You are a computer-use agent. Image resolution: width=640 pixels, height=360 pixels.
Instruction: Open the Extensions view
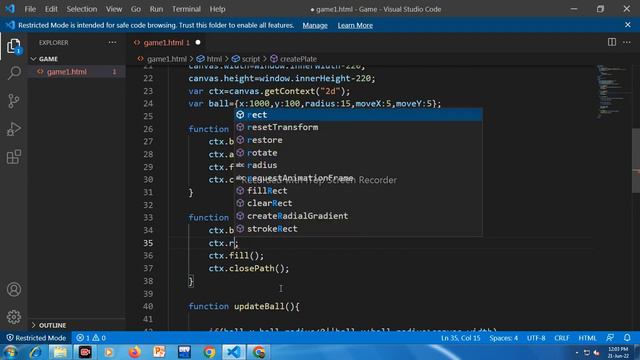[14, 157]
